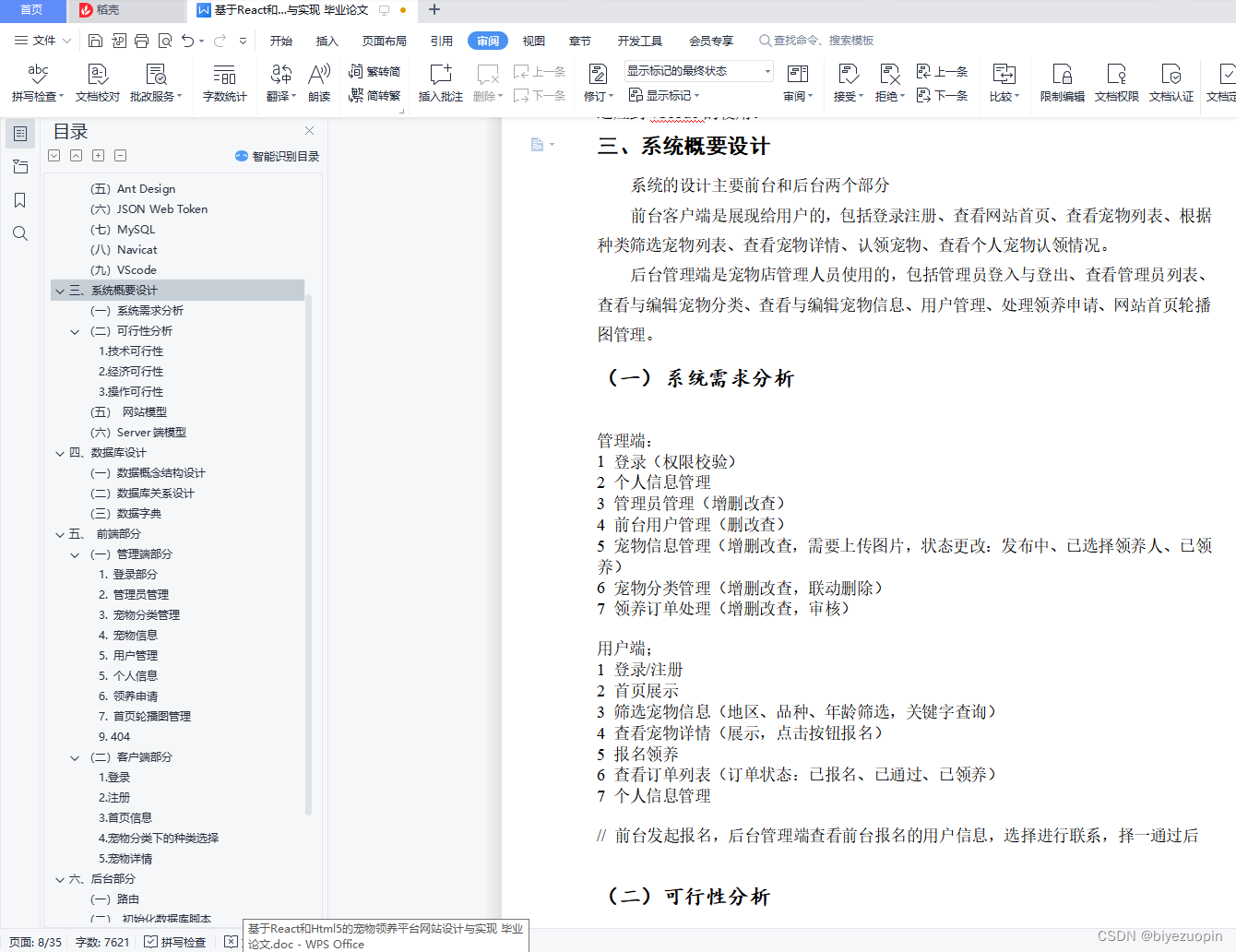1236x952 pixels.
Task: Collapse the (二) 客户端部分 tree node
Action: coord(76,757)
